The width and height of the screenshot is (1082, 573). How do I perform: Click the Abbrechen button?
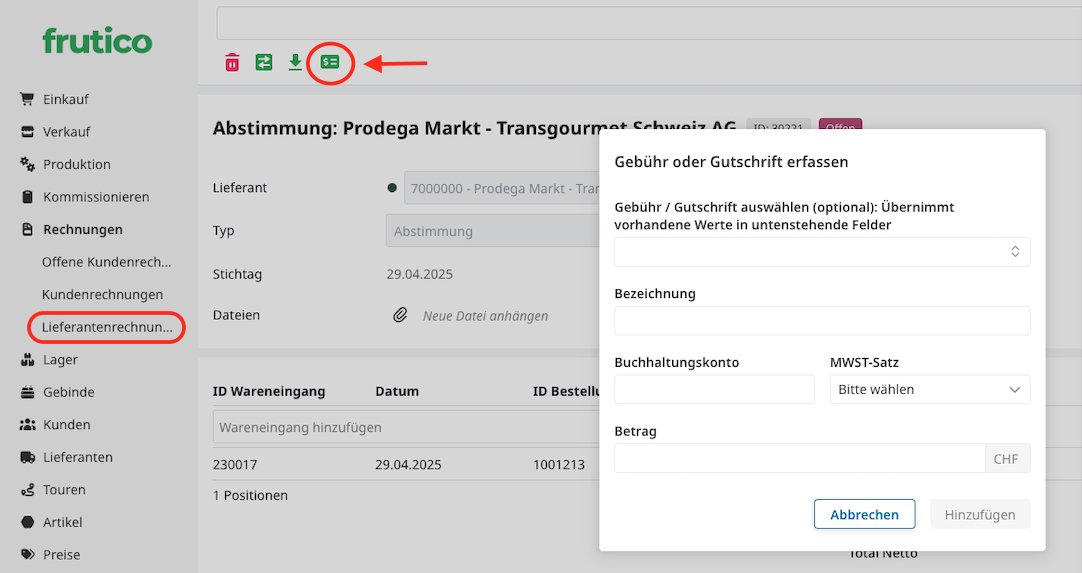864,514
